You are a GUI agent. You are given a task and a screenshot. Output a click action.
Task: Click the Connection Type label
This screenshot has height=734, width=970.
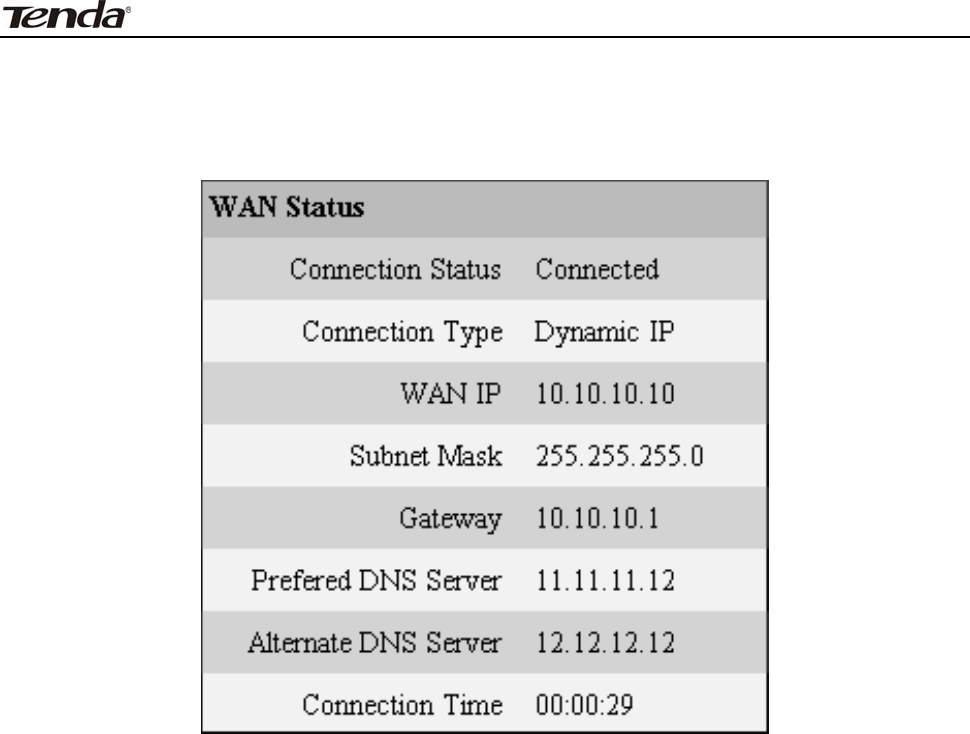coord(402,332)
